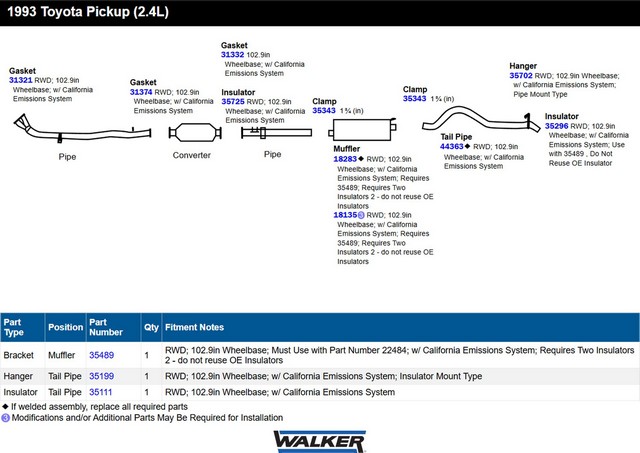Viewport: 640px width, 453px height.
Task: Click the Qty column header
Action: pyautogui.click(x=151, y=327)
